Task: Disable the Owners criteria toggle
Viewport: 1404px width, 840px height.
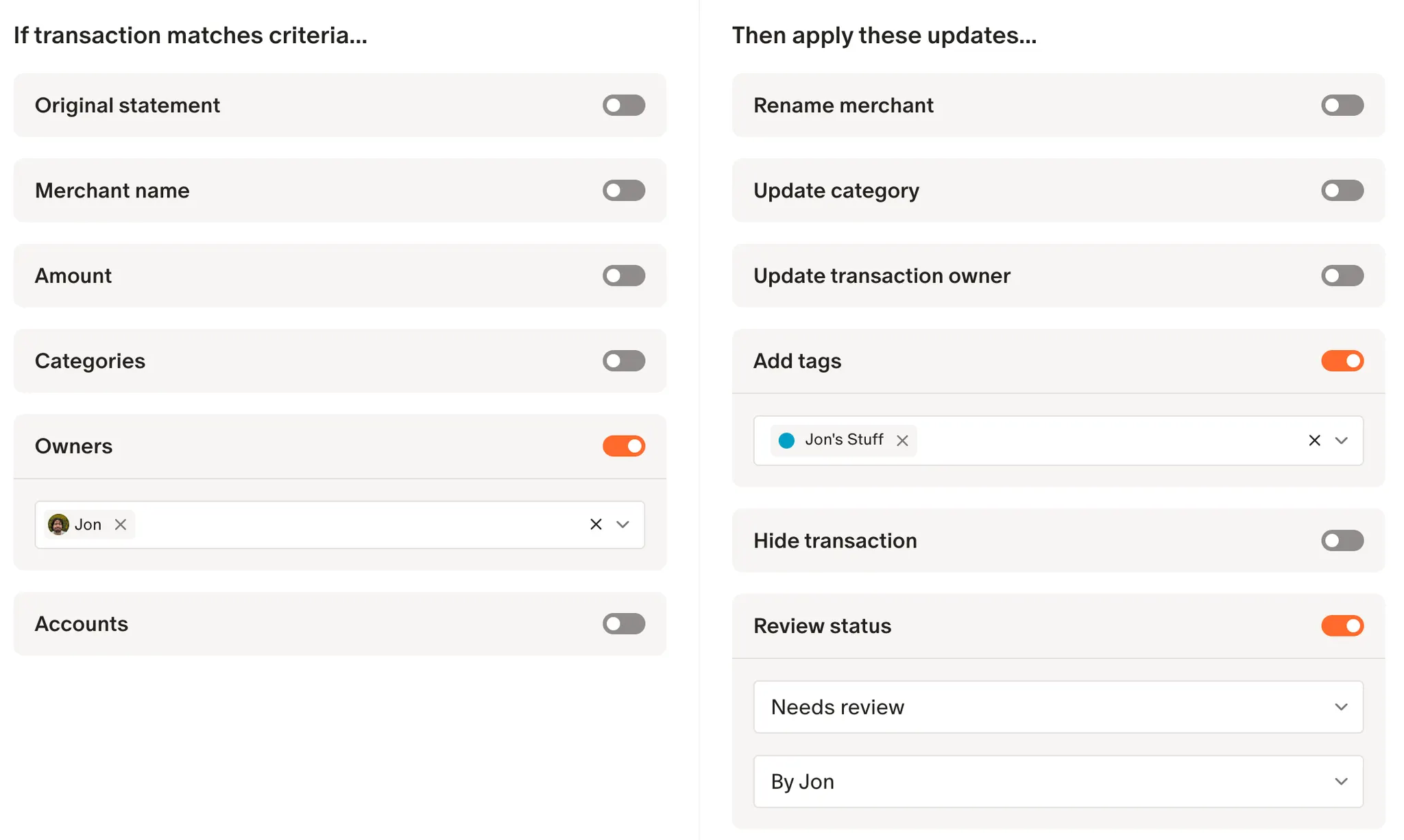Action: coord(624,446)
